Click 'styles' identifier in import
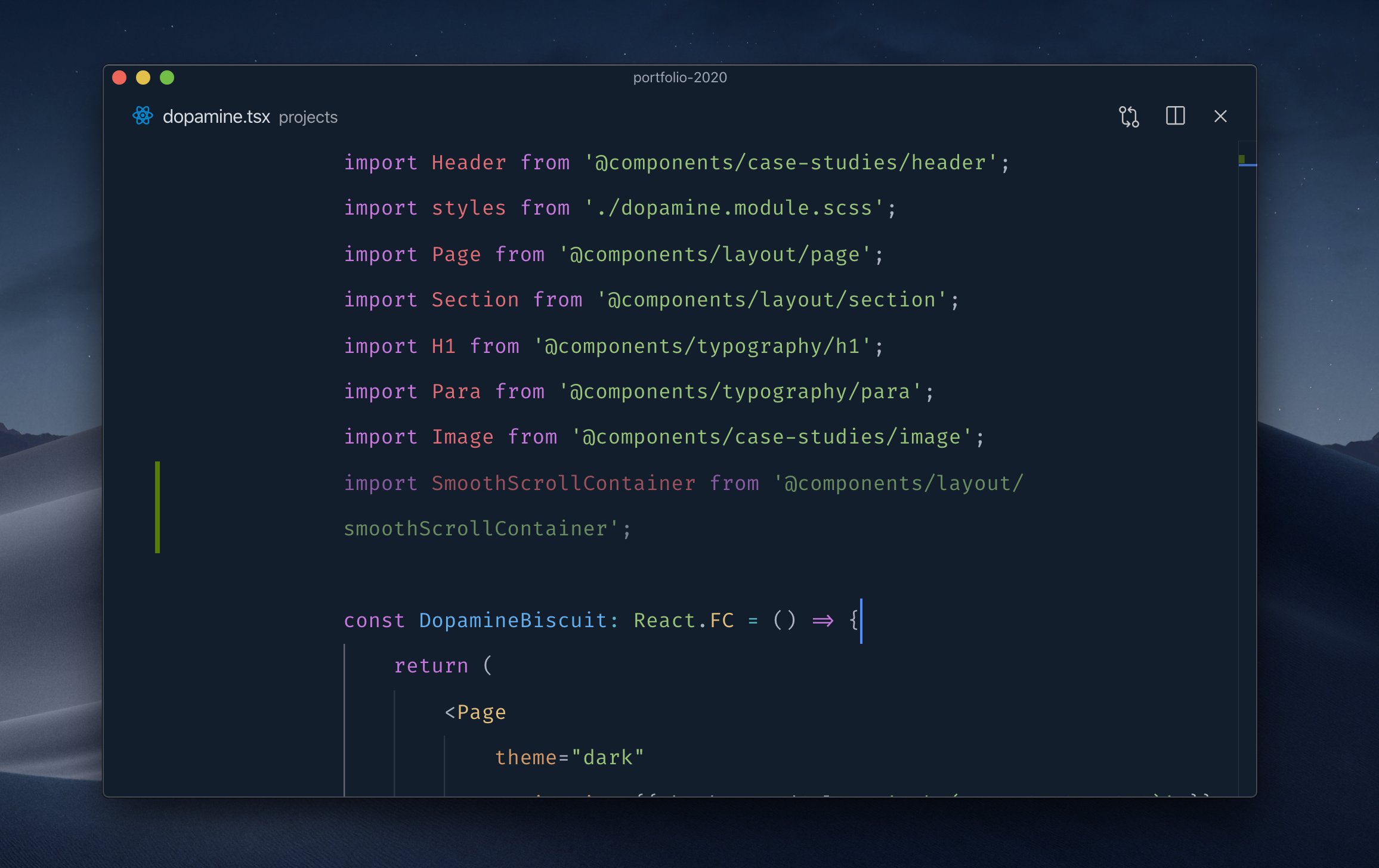This screenshot has width=1379, height=868. pyautogui.click(x=469, y=208)
